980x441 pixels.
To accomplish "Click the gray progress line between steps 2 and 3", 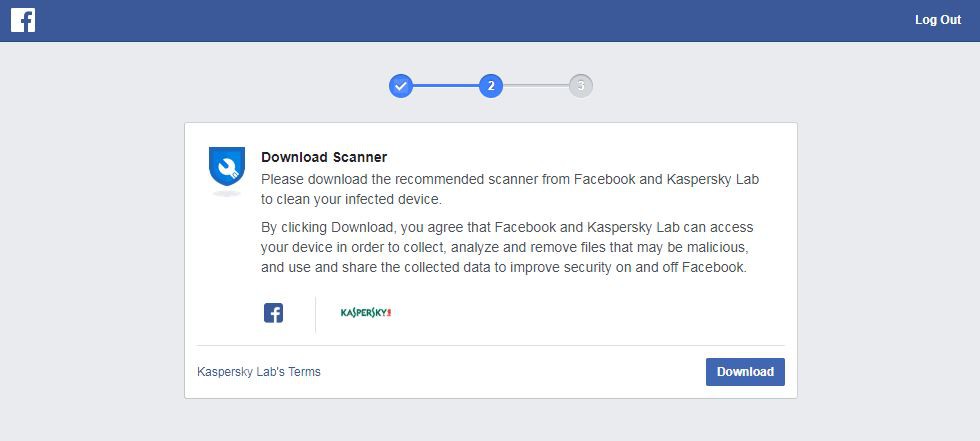I will (535, 86).
